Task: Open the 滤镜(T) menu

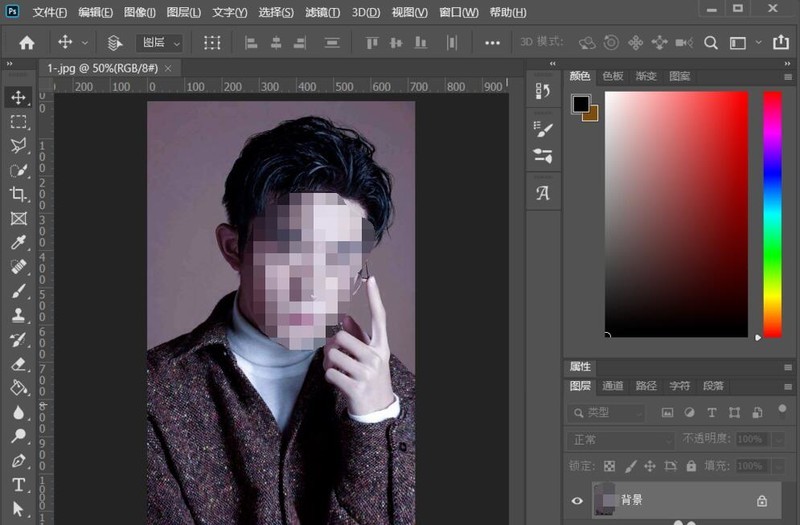Action: (x=322, y=12)
